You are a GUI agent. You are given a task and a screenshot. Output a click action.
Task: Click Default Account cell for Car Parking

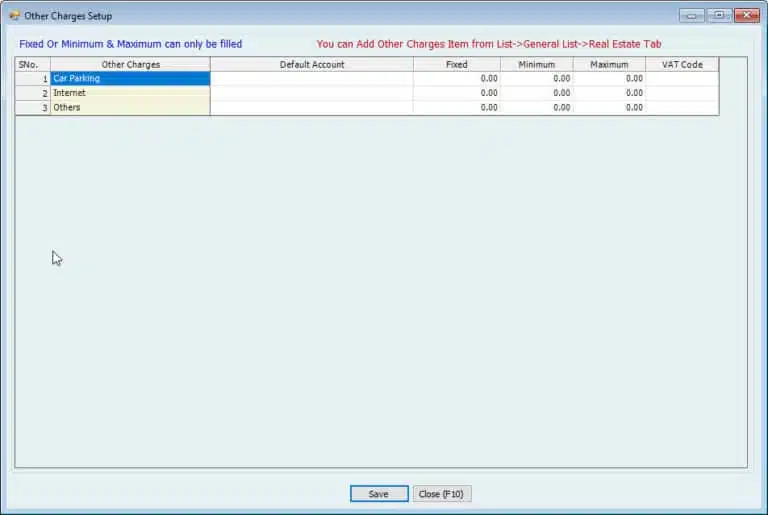pyautogui.click(x=312, y=78)
